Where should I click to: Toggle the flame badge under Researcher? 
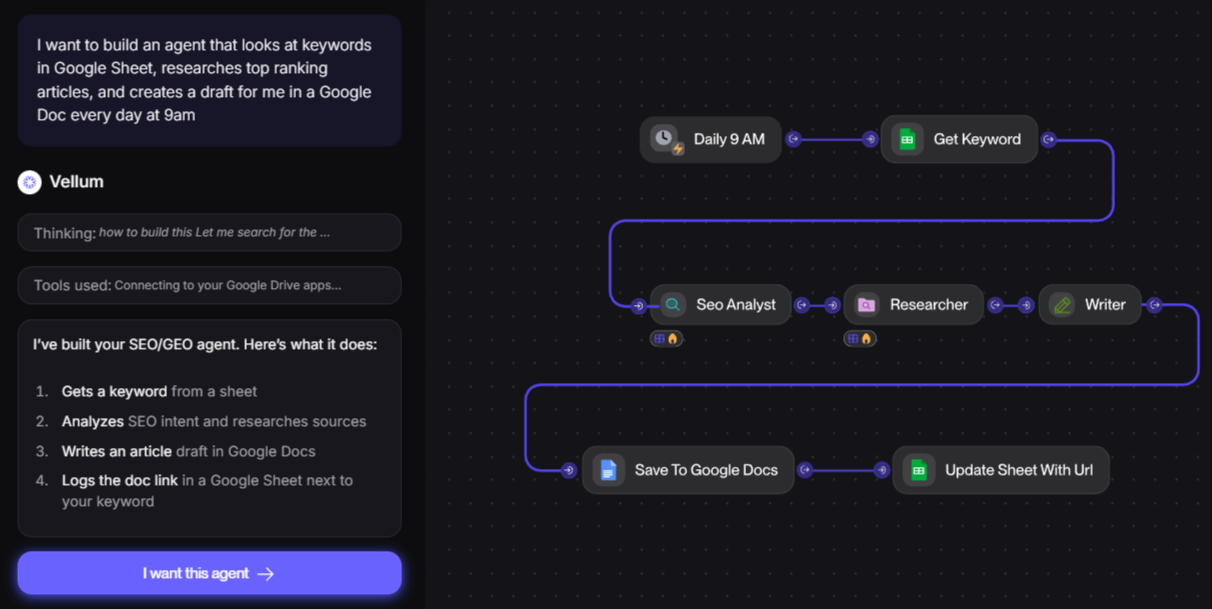866,338
